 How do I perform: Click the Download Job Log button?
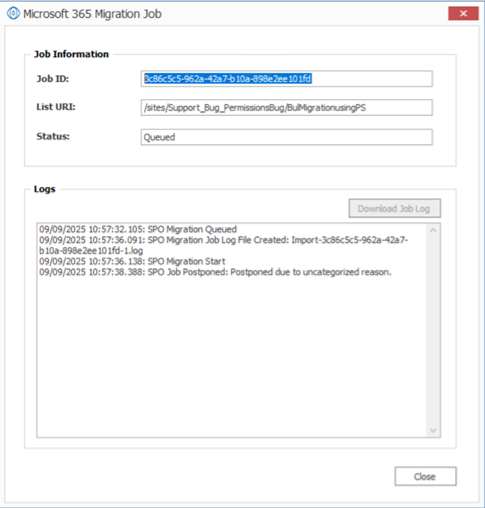point(395,209)
